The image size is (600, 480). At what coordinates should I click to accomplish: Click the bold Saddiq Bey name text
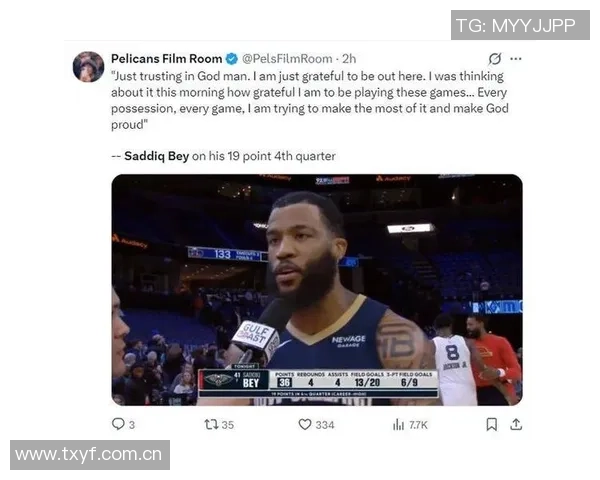(157, 156)
